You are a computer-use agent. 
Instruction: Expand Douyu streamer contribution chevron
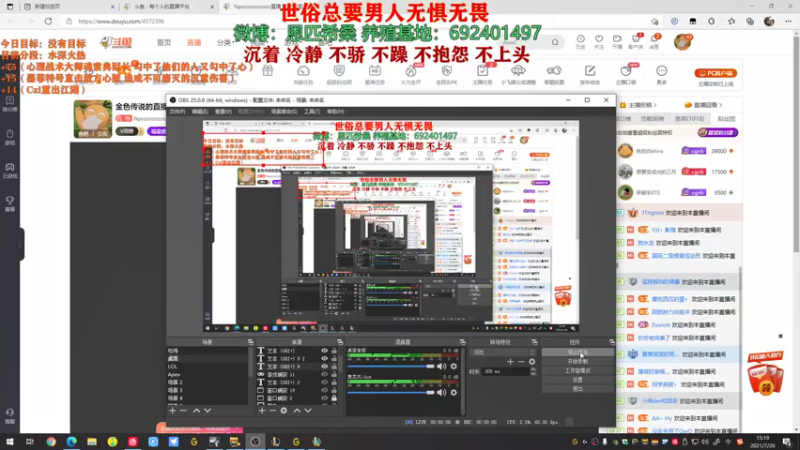pyautogui.click(x=656, y=105)
